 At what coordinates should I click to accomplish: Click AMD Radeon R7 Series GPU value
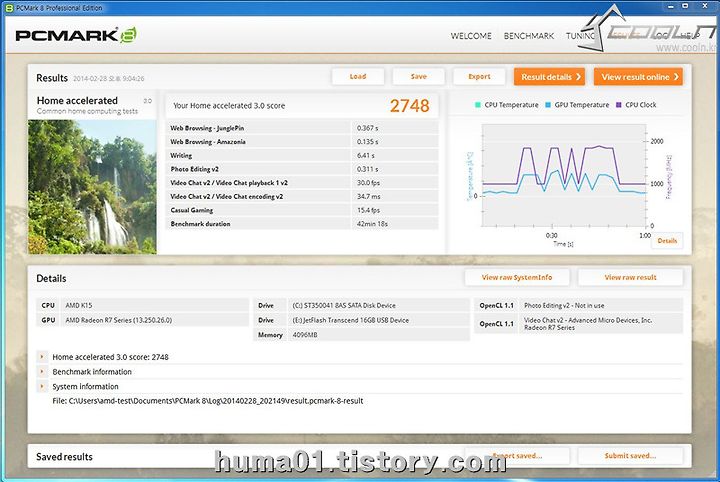118,320
